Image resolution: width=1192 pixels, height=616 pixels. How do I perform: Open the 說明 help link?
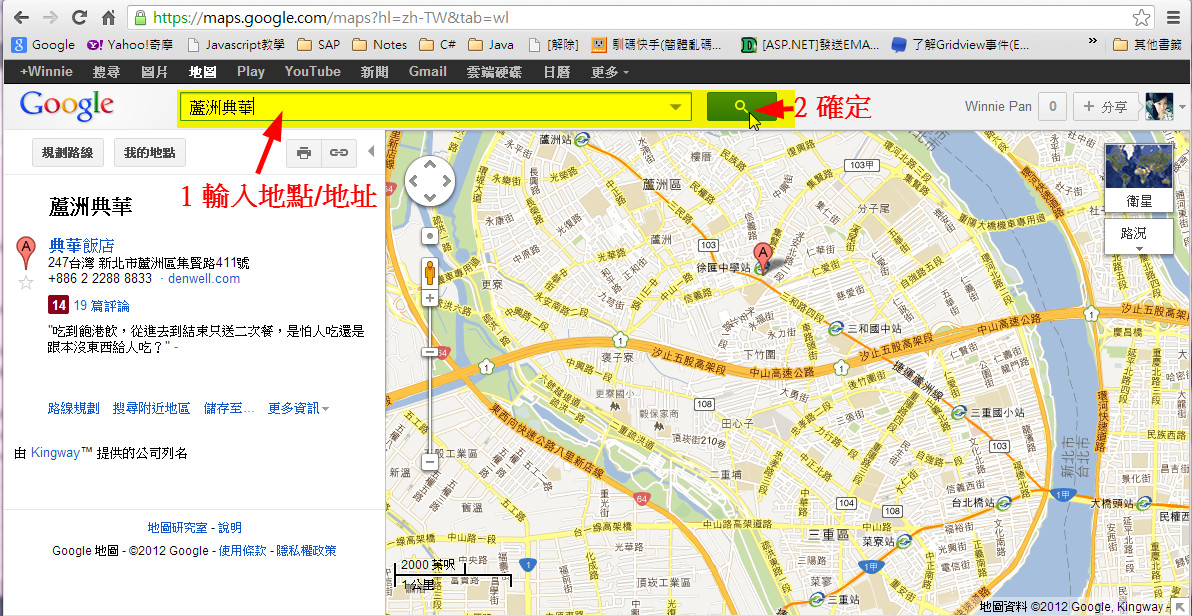tap(230, 528)
